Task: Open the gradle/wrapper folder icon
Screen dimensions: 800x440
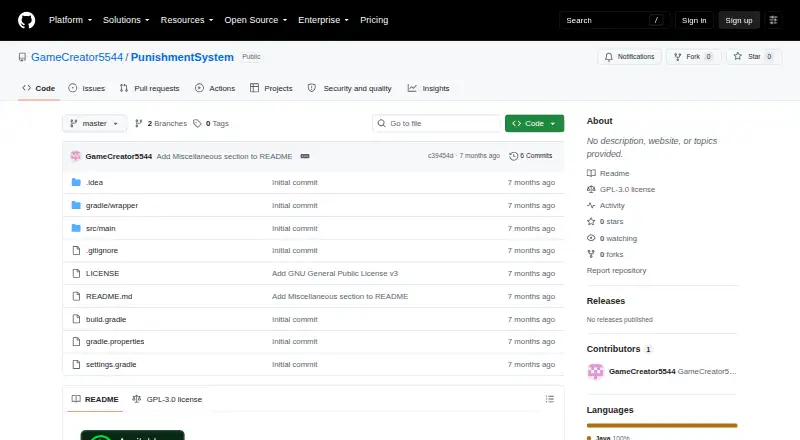Action: 76,205
